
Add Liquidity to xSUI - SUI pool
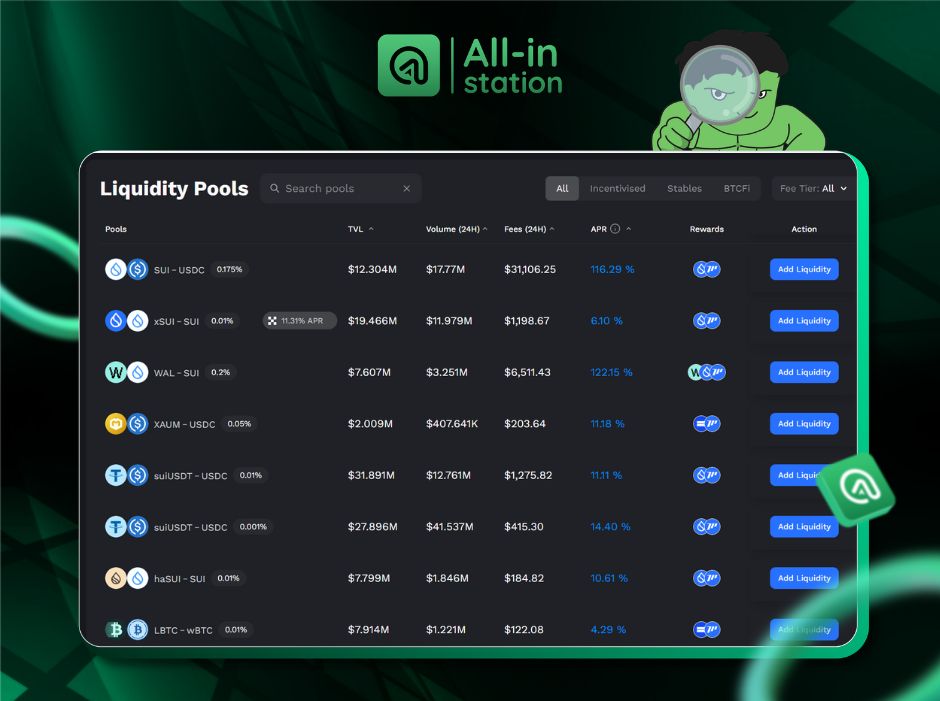804,321
